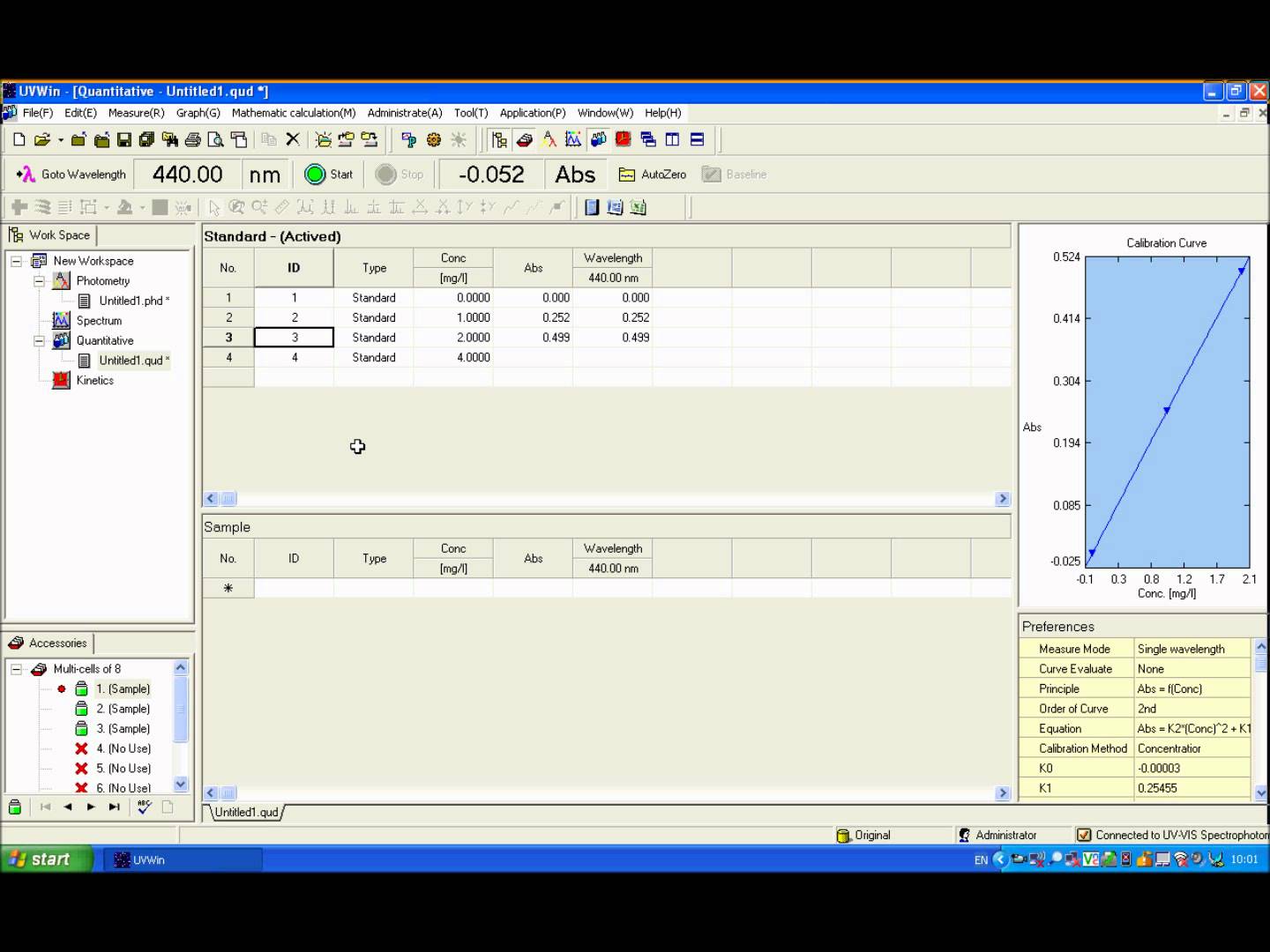The height and width of the screenshot is (952, 1270).
Task: Click the black X delete icon
Action: [293, 139]
